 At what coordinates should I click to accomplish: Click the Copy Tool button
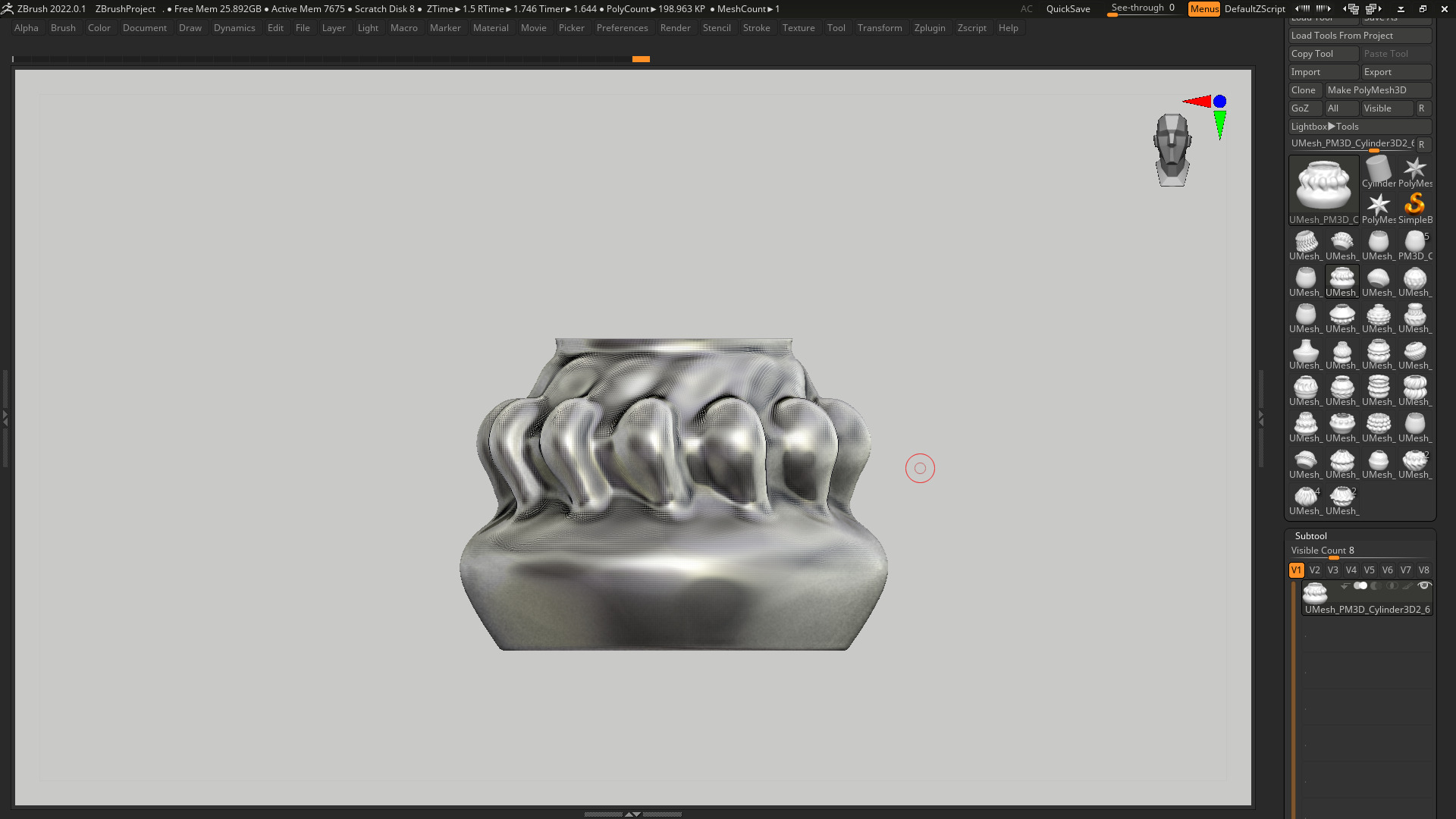point(1323,54)
